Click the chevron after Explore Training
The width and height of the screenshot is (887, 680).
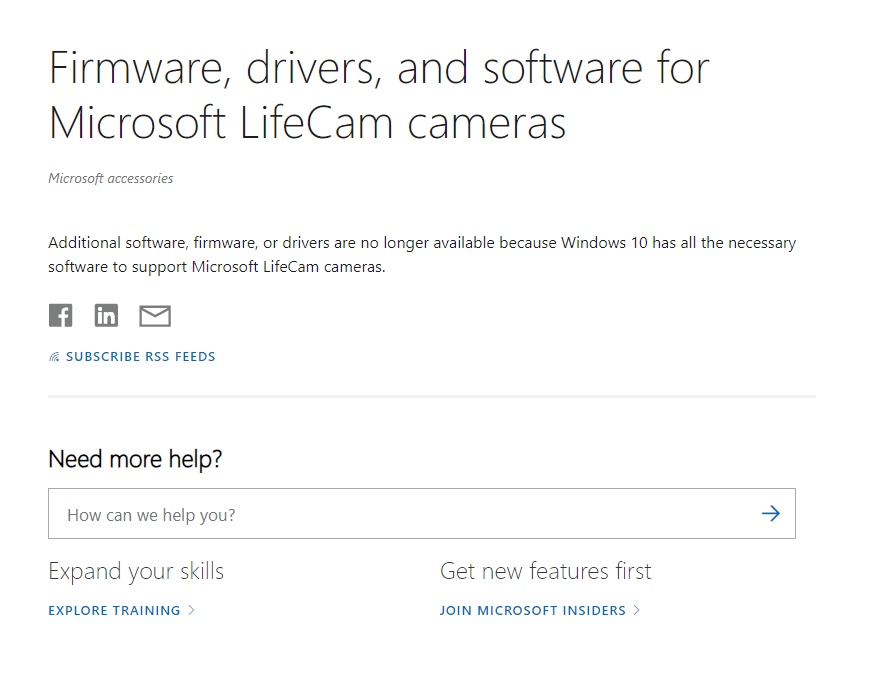(191, 610)
